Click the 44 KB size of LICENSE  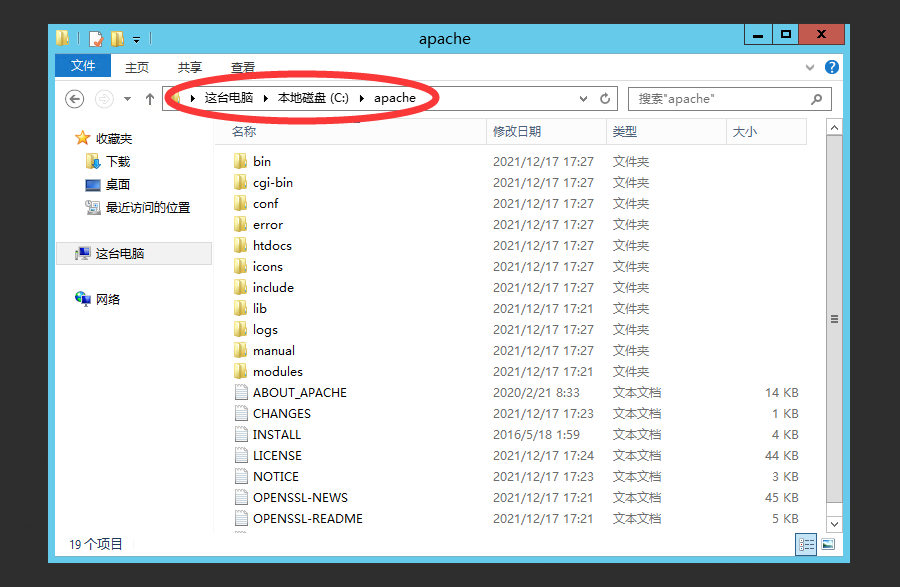click(781, 456)
